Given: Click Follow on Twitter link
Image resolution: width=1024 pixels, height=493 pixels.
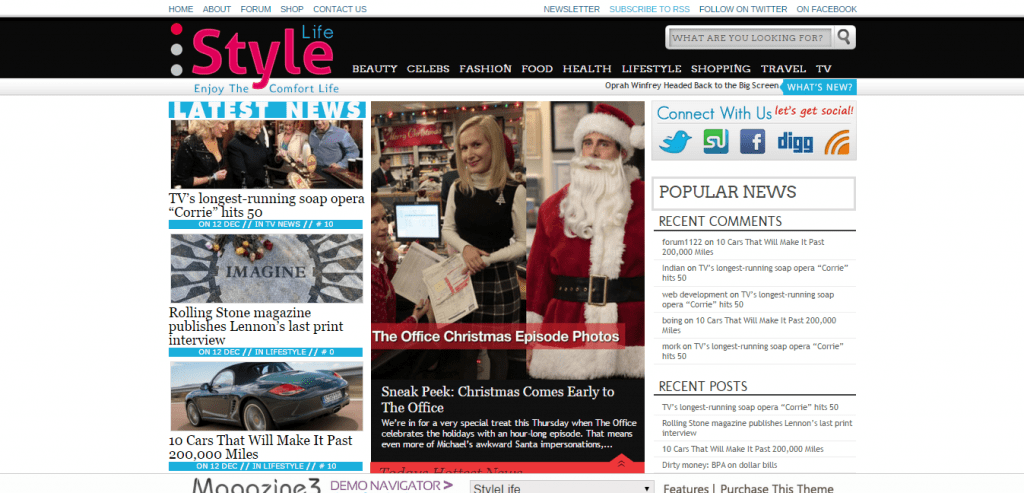Looking at the screenshot, I should [743, 9].
